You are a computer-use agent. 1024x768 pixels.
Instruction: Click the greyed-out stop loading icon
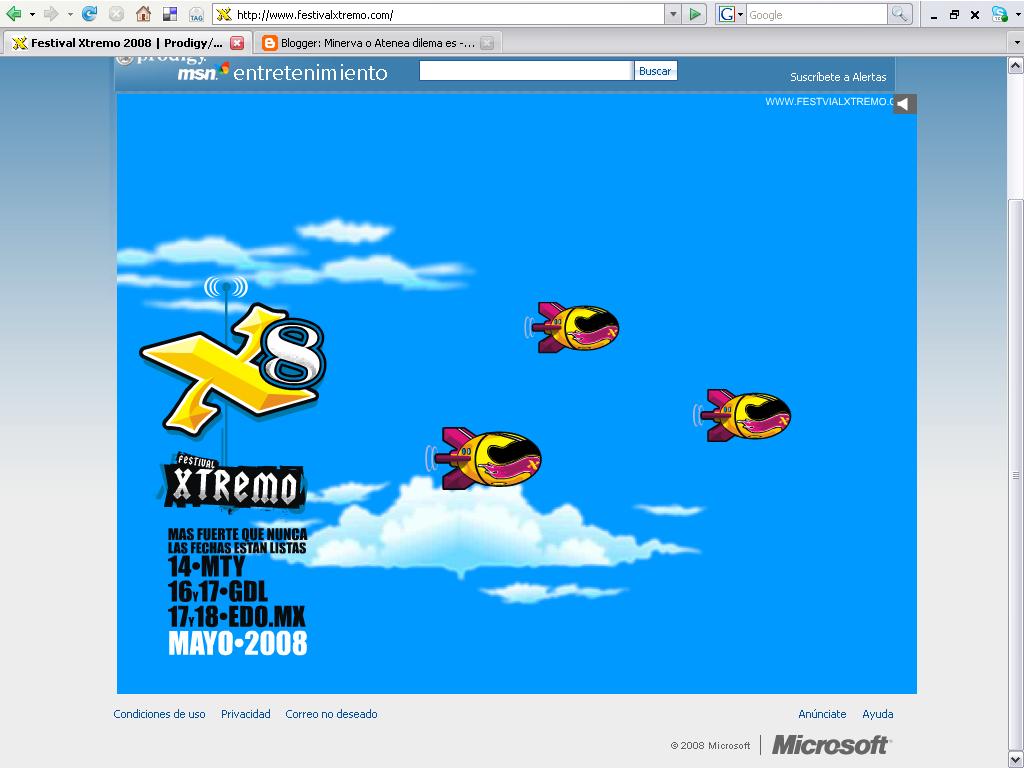point(116,14)
